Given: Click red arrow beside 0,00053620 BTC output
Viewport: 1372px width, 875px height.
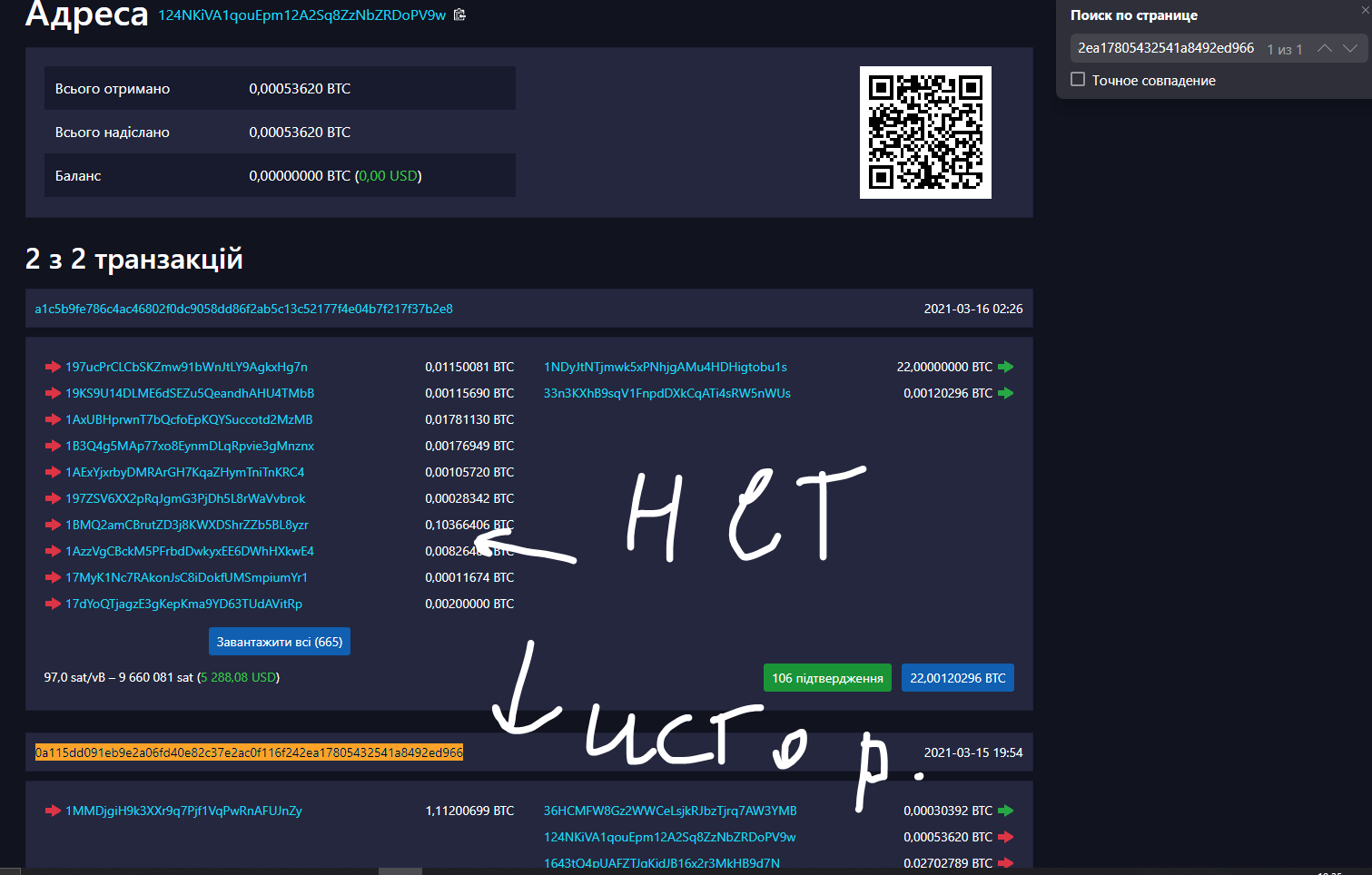Looking at the screenshot, I should pos(1005,838).
